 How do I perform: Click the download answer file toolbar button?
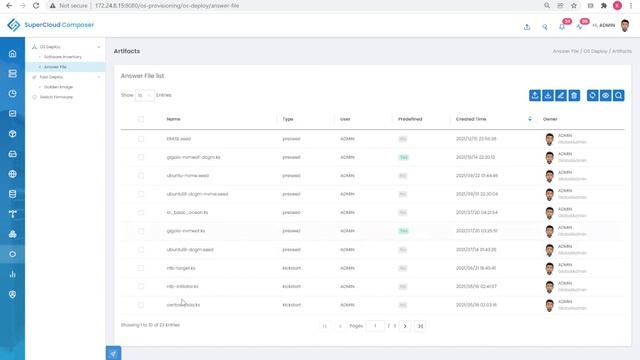(548, 96)
